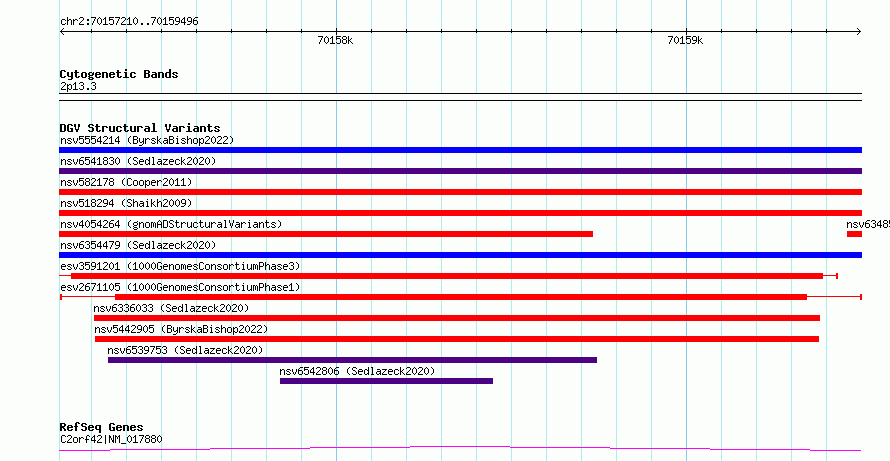Click the 70159k ruler tick label
Viewport: 890px width, 461px height.
pos(685,40)
